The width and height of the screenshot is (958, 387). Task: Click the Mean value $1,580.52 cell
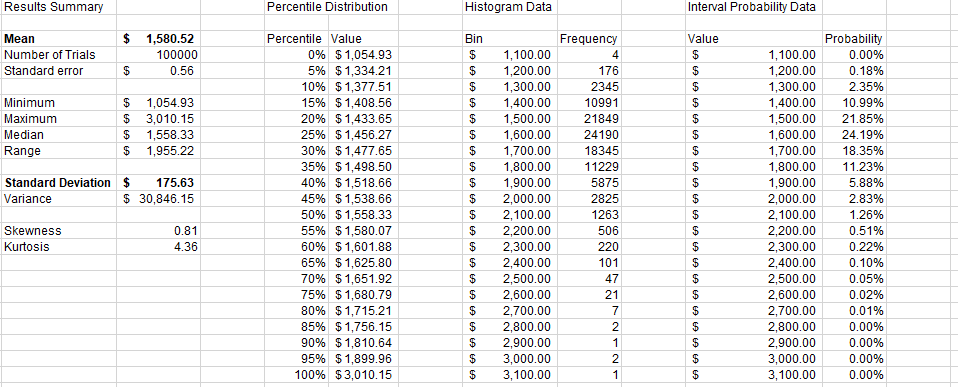tap(158, 39)
